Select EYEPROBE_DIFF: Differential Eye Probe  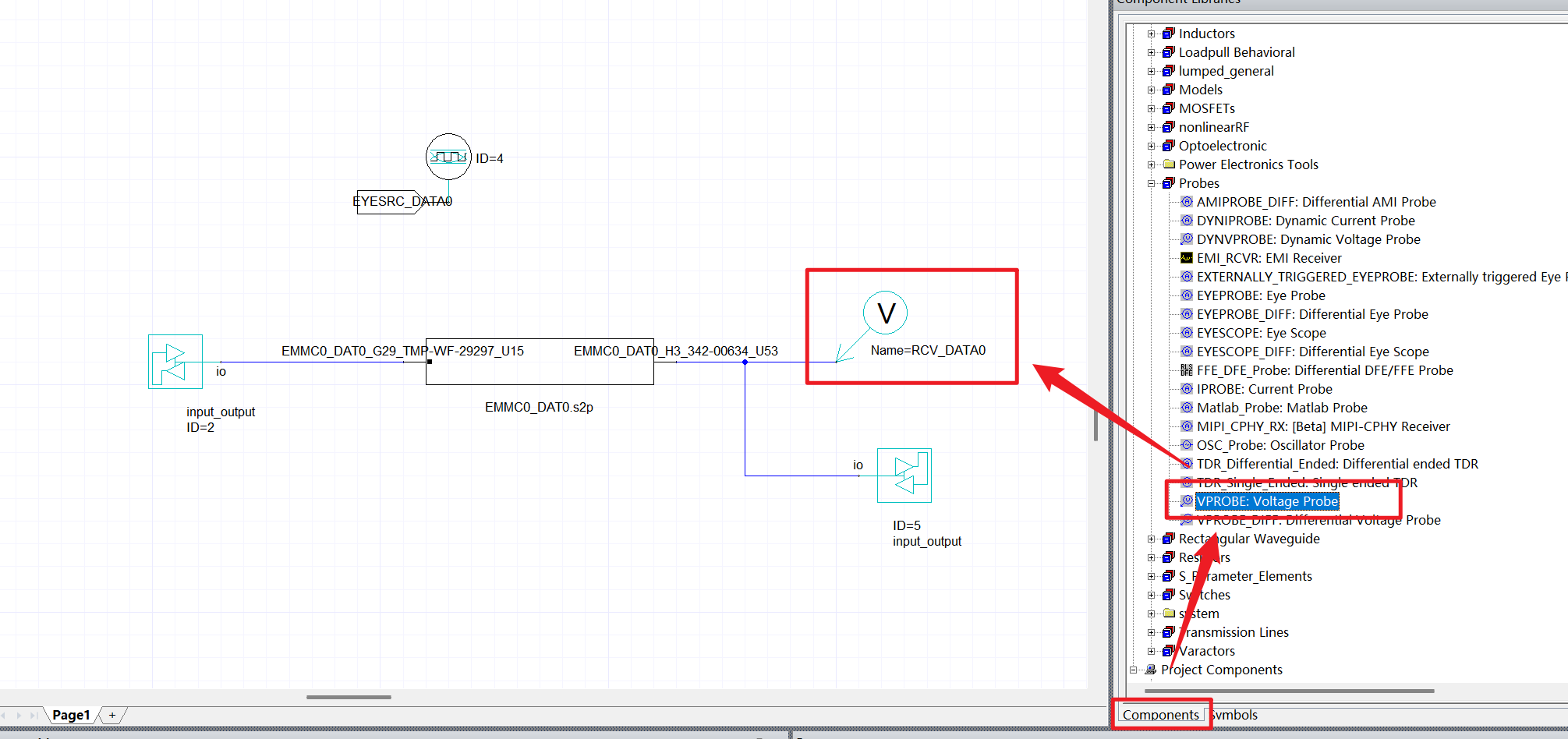point(1312,314)
